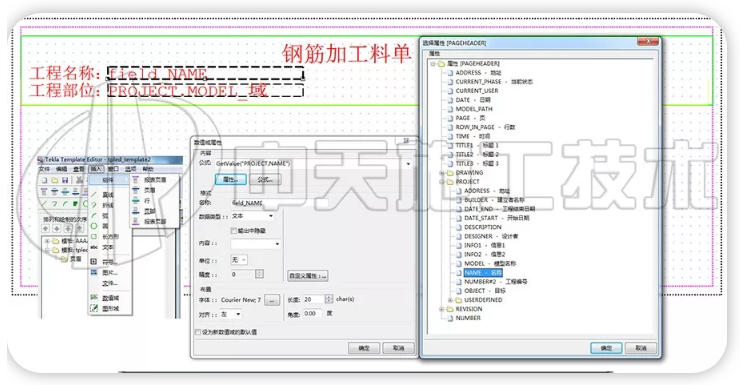Open the formula (公式) combo box dropdown arrow
This screenshot has height=385, width=740.
pyautogui.click(x=408, y=164)
